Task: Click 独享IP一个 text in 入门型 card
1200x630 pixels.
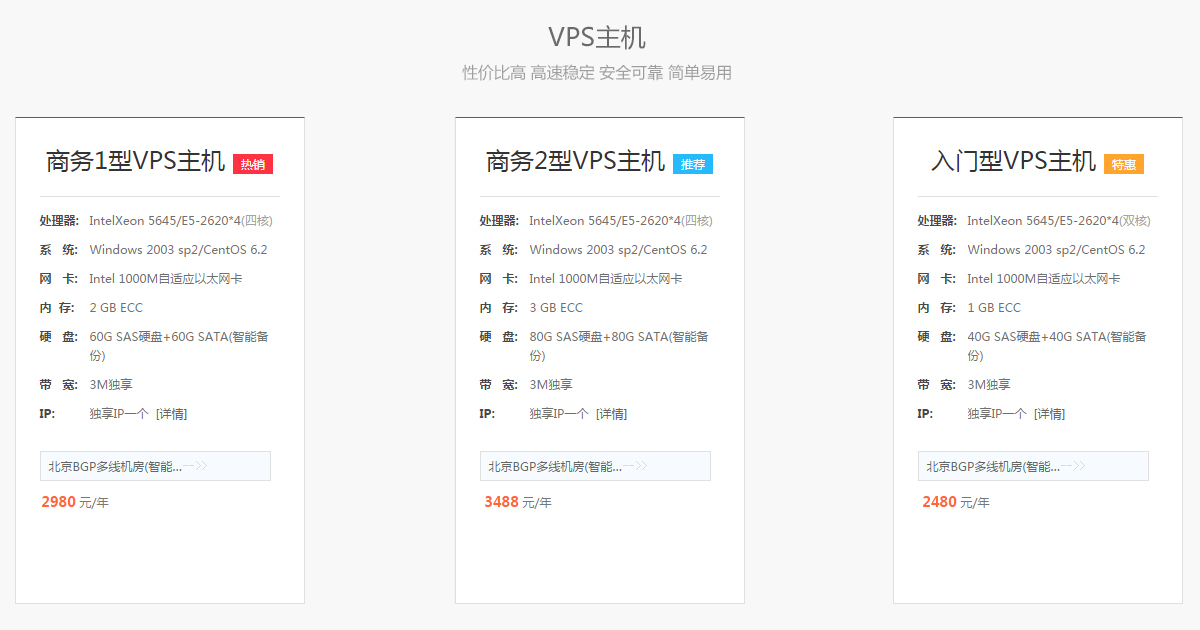Action: point(997,414)
